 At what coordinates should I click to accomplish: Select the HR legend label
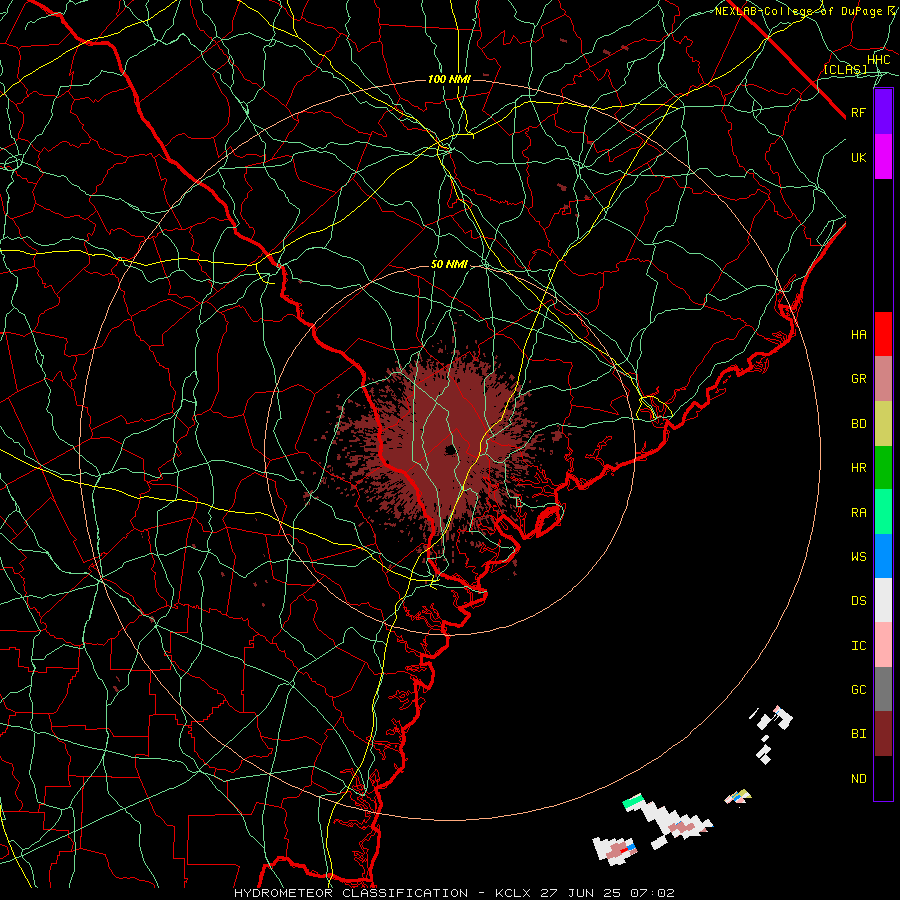coord(858,468)
